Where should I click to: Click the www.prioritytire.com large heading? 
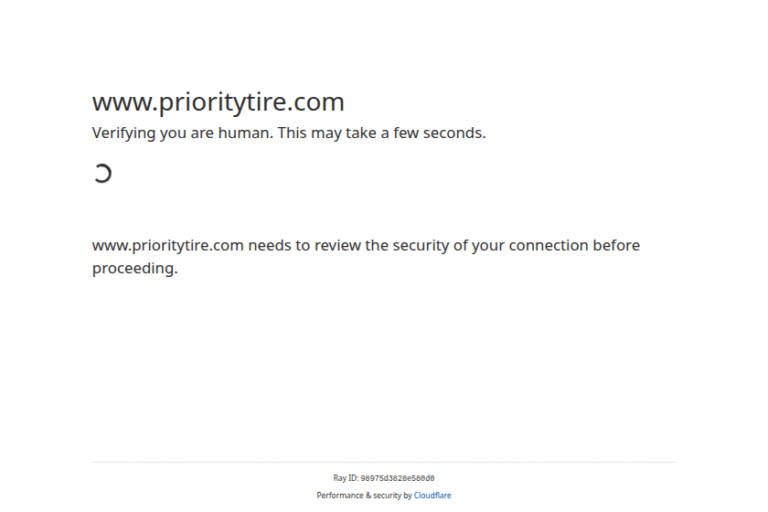(x=218, y=102)
